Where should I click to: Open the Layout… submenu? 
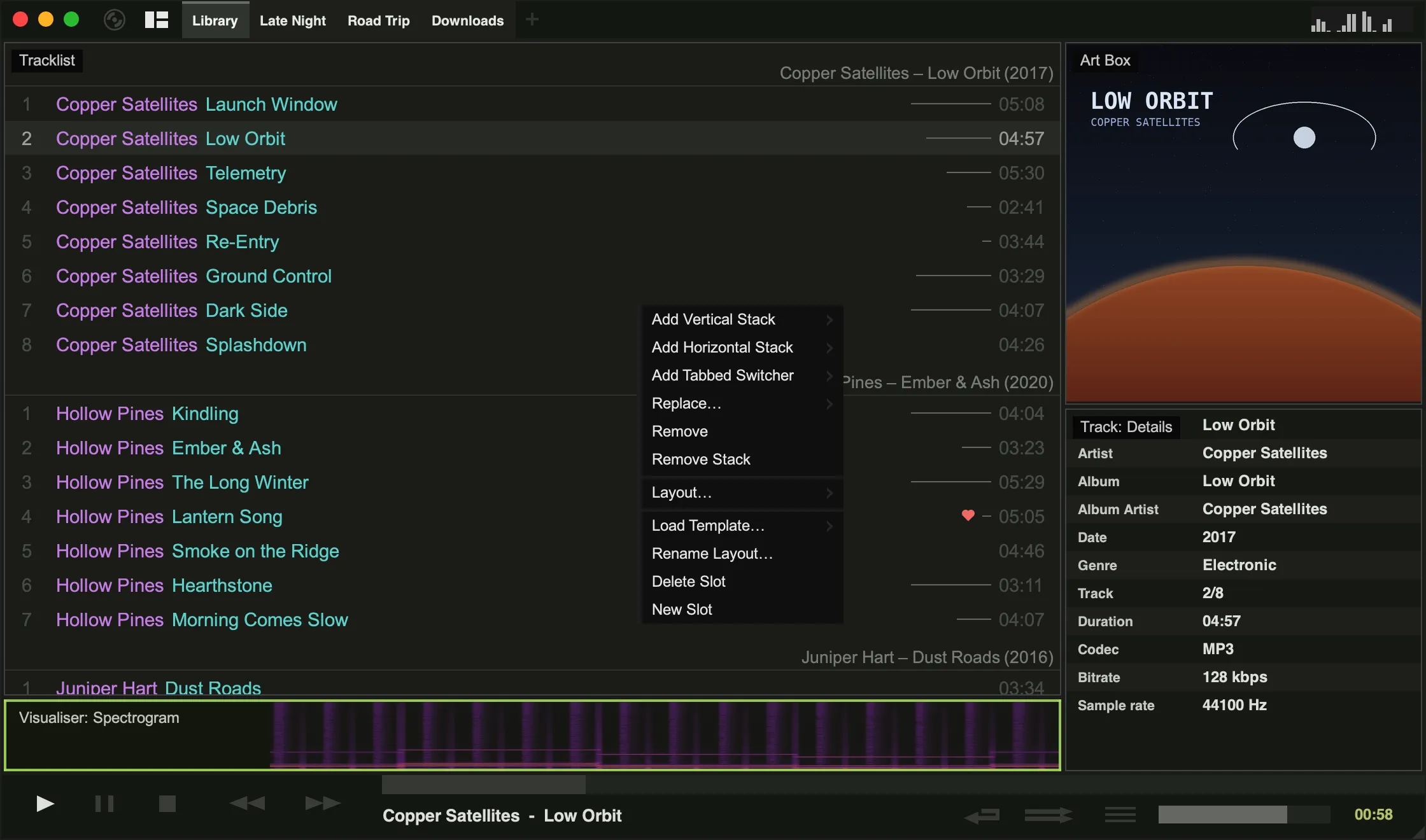point(742,493)
